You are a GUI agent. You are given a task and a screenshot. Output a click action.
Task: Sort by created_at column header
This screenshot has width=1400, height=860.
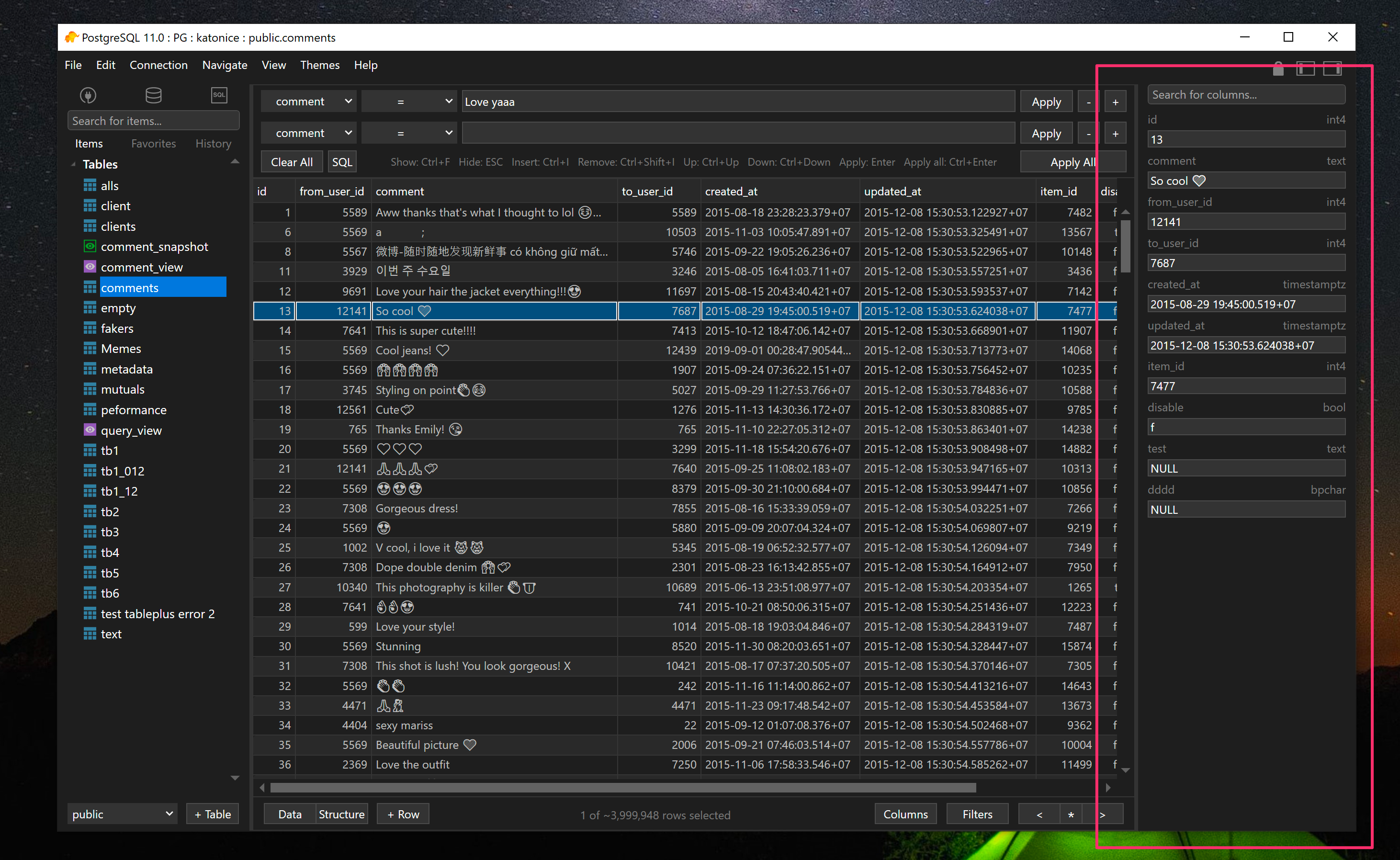tap(779, 191)
